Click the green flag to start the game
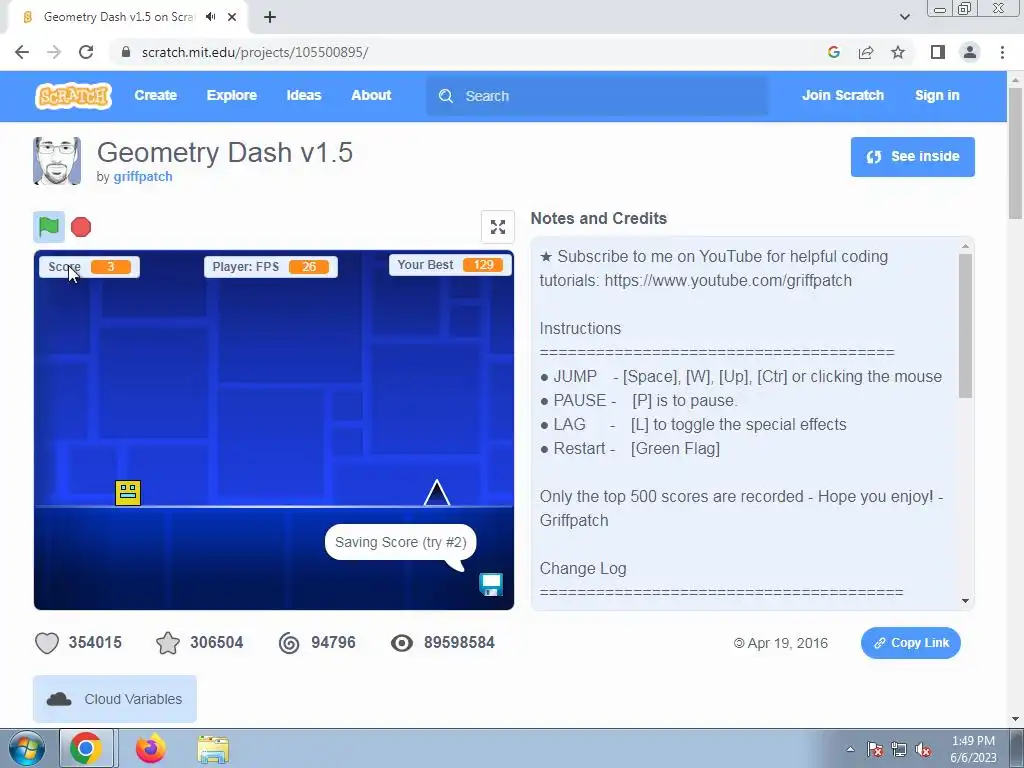 tap(49, 227)
